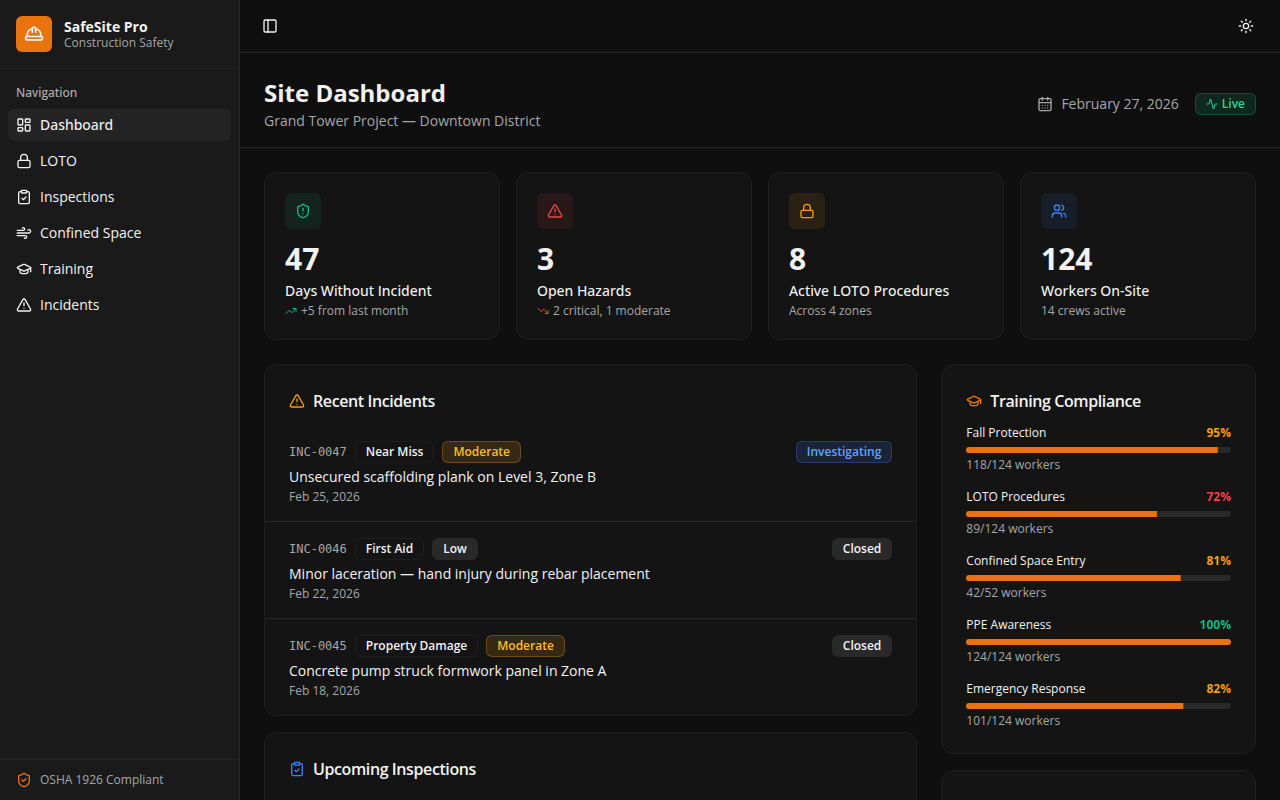Navigate to the Training page

(x=66, y=268)
